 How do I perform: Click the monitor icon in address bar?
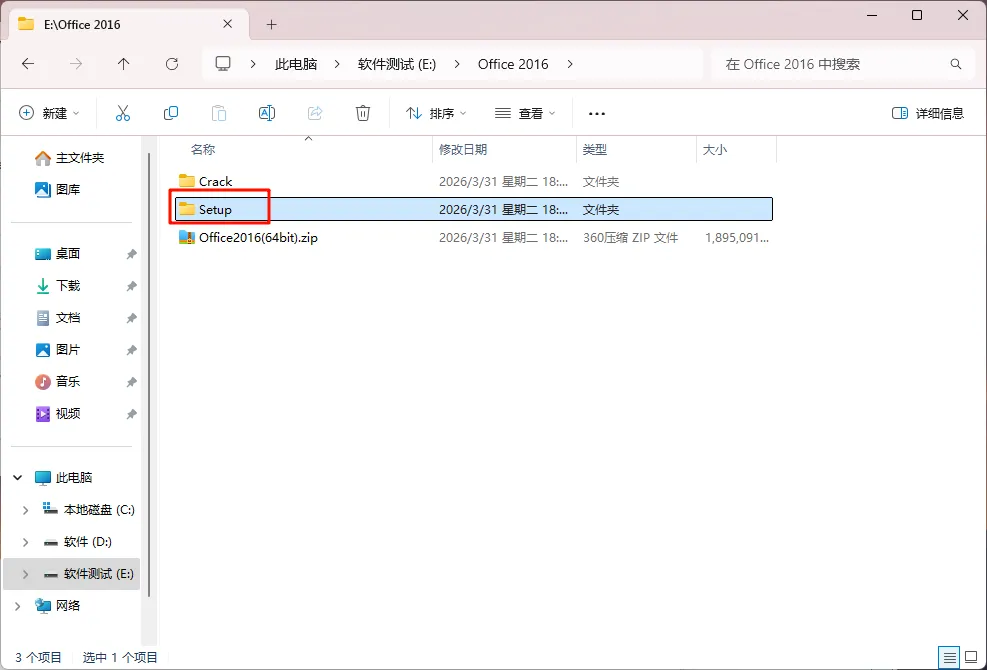(x=223, y=64)
